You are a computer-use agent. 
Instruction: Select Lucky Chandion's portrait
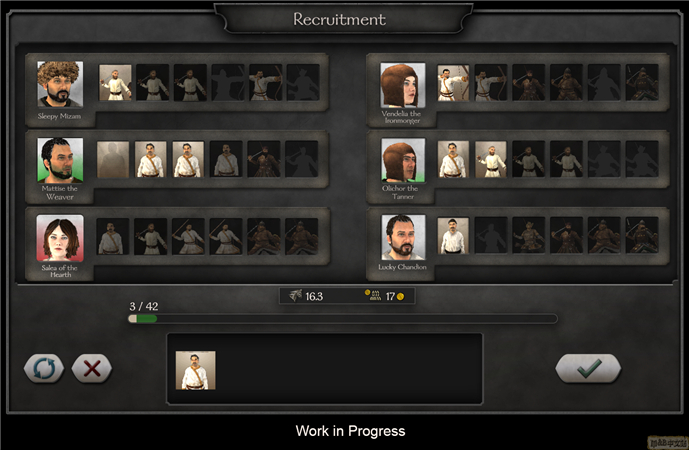pos(403,237)
